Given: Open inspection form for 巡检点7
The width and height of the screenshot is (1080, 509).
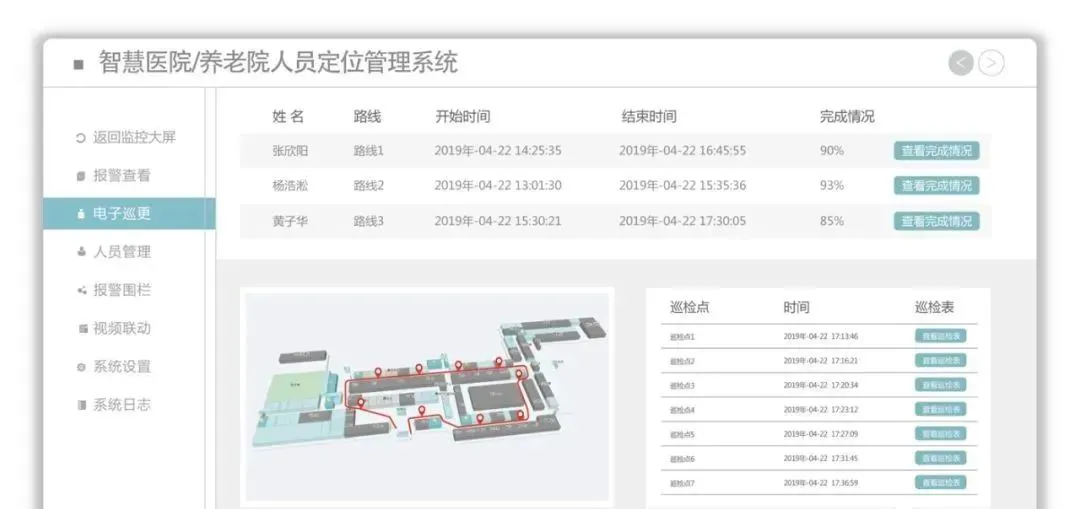Looking at the screenshot, I should pyautogui.click(x=940, y=482).
